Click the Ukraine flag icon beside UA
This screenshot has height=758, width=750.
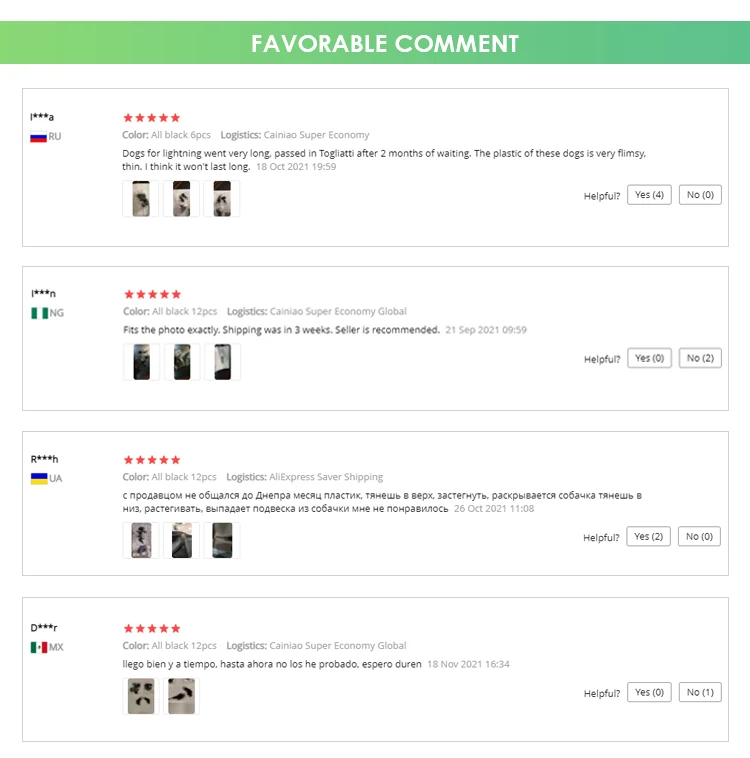click(x=39, y=479)
